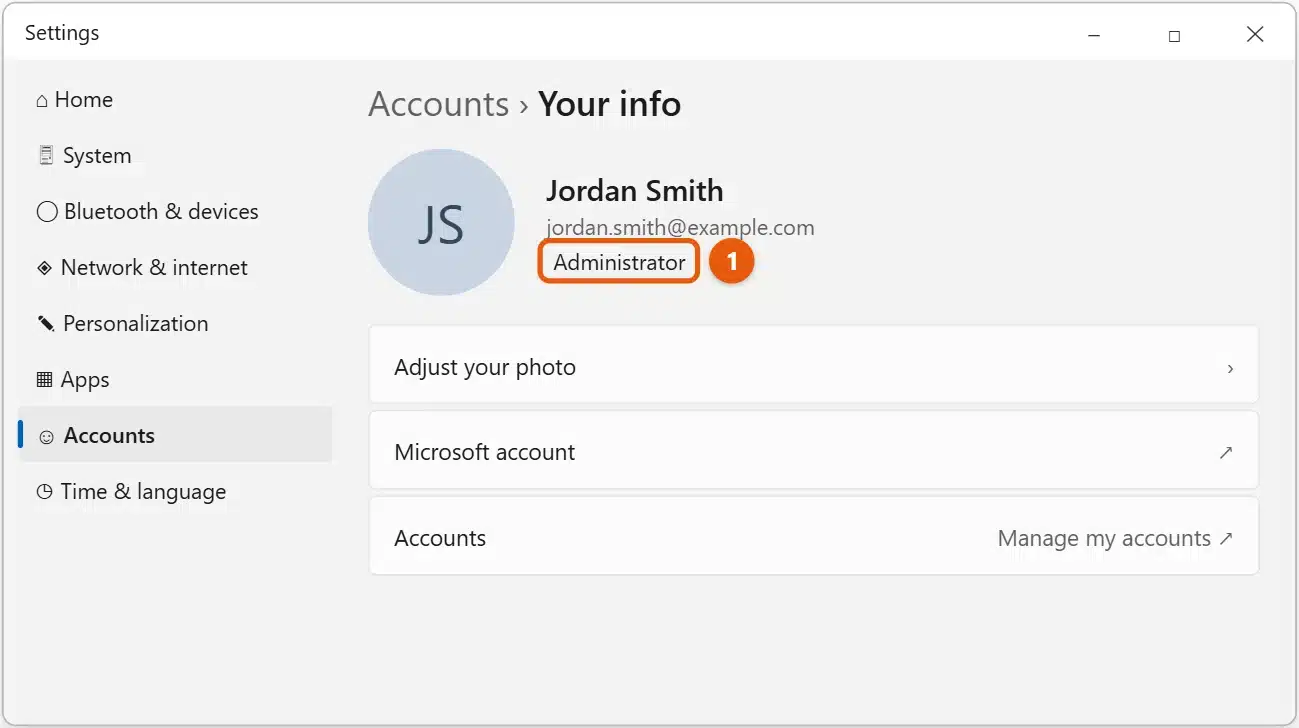Click the Accounts row label in main panel
The height and width of the screenshot is (728, 1299).
[x=440, y=538]
